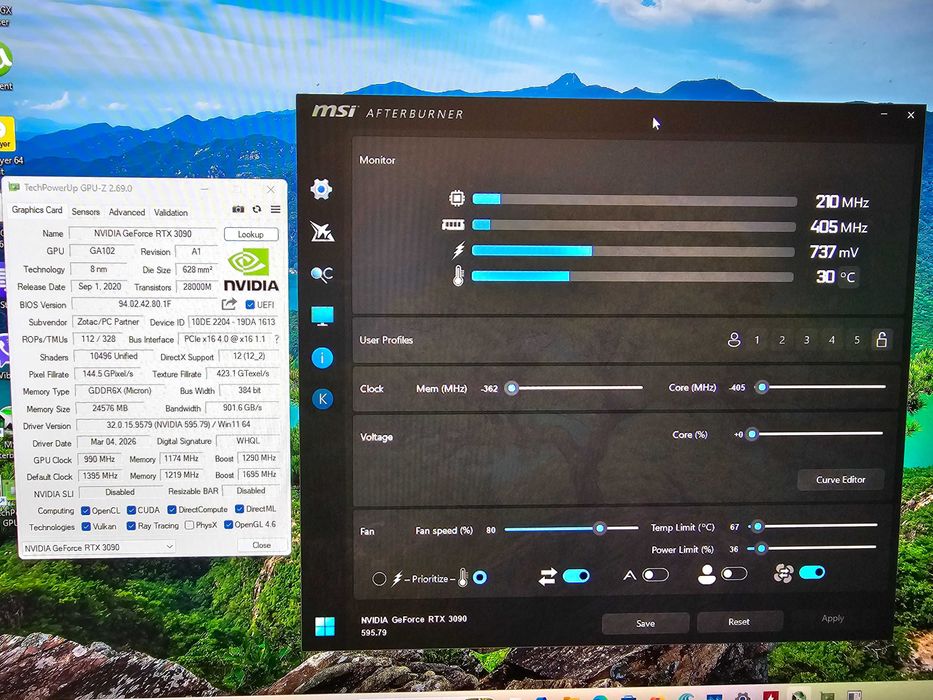
Task: Toggle the PhysX checkbox
Action: 189,525
